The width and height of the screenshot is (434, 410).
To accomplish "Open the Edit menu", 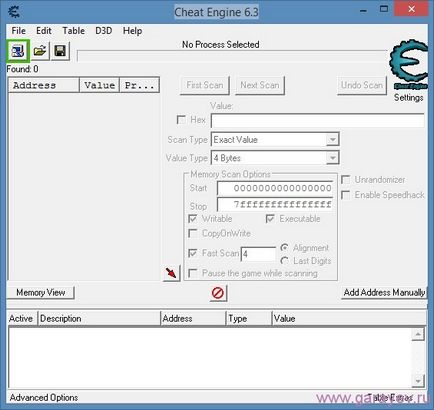I will tap(44, 31).
